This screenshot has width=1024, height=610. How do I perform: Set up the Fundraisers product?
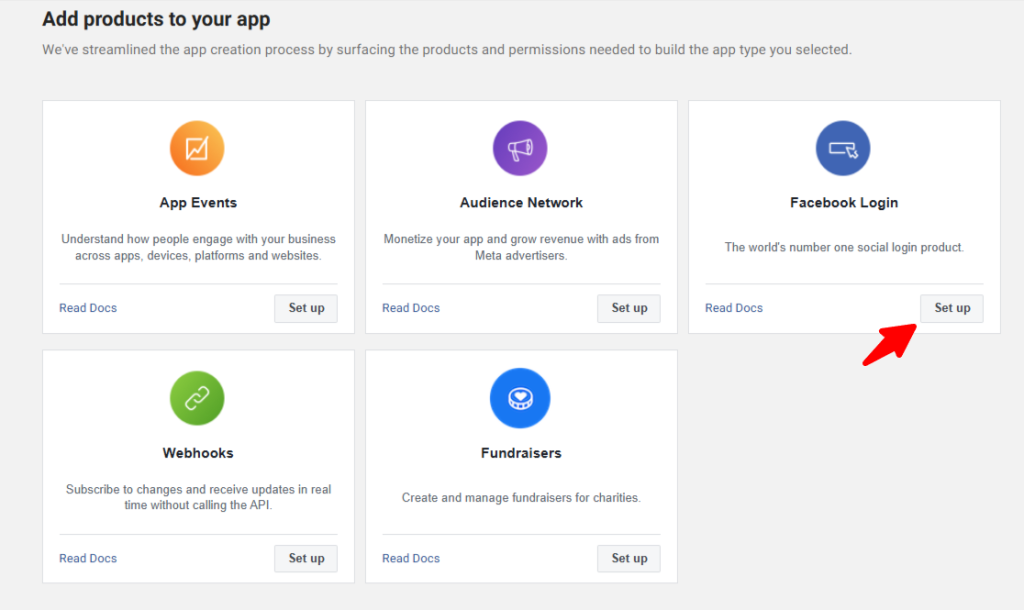tap(629, 558)
